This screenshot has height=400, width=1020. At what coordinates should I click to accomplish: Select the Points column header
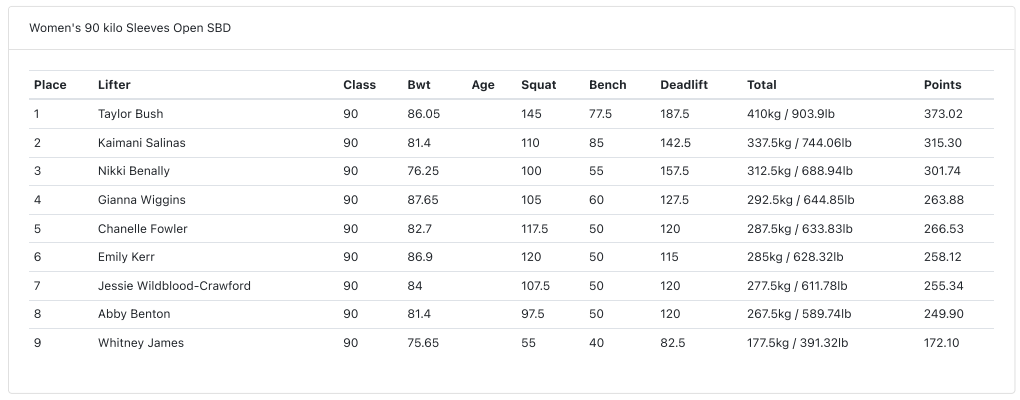942,85
